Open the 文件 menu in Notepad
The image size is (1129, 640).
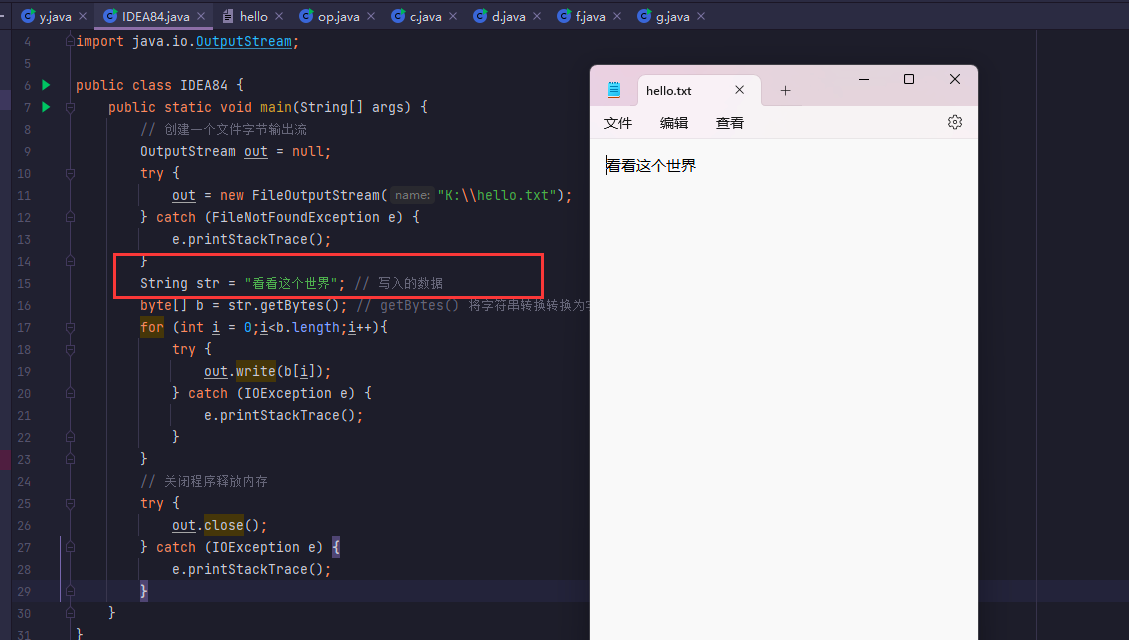[x=618, y=123]
